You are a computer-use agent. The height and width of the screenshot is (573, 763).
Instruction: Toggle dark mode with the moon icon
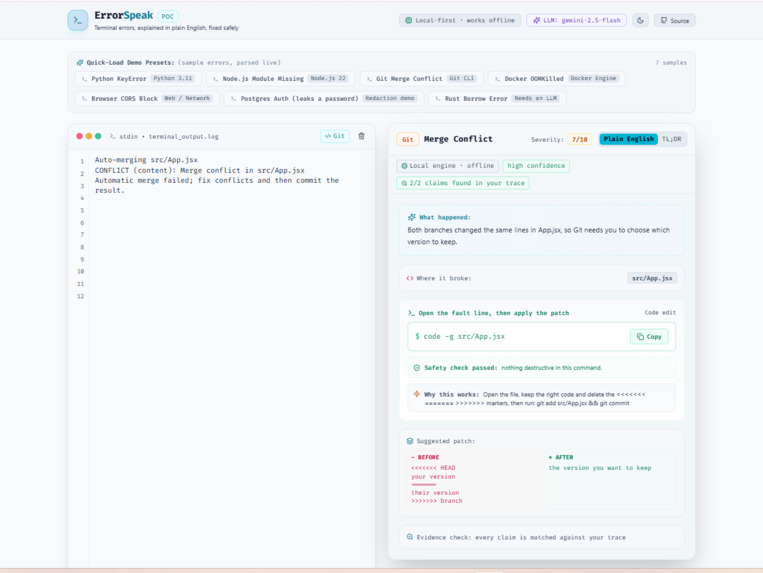point(640,20)
